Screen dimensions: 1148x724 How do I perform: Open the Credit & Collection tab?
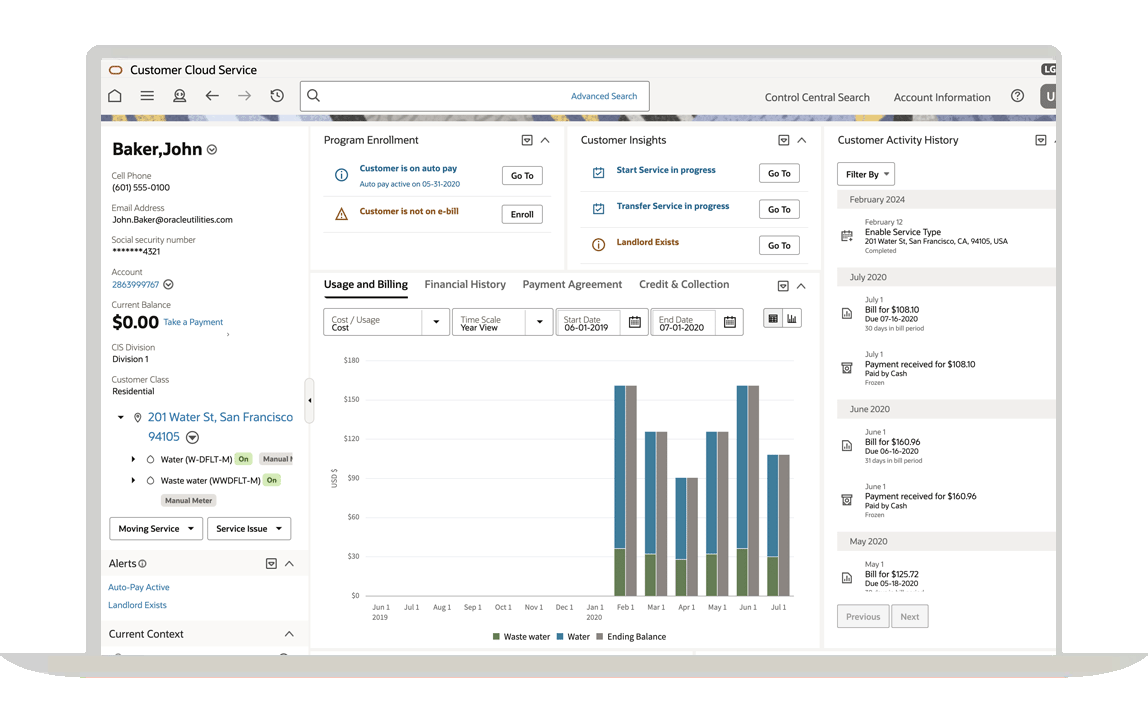point(684,285)
